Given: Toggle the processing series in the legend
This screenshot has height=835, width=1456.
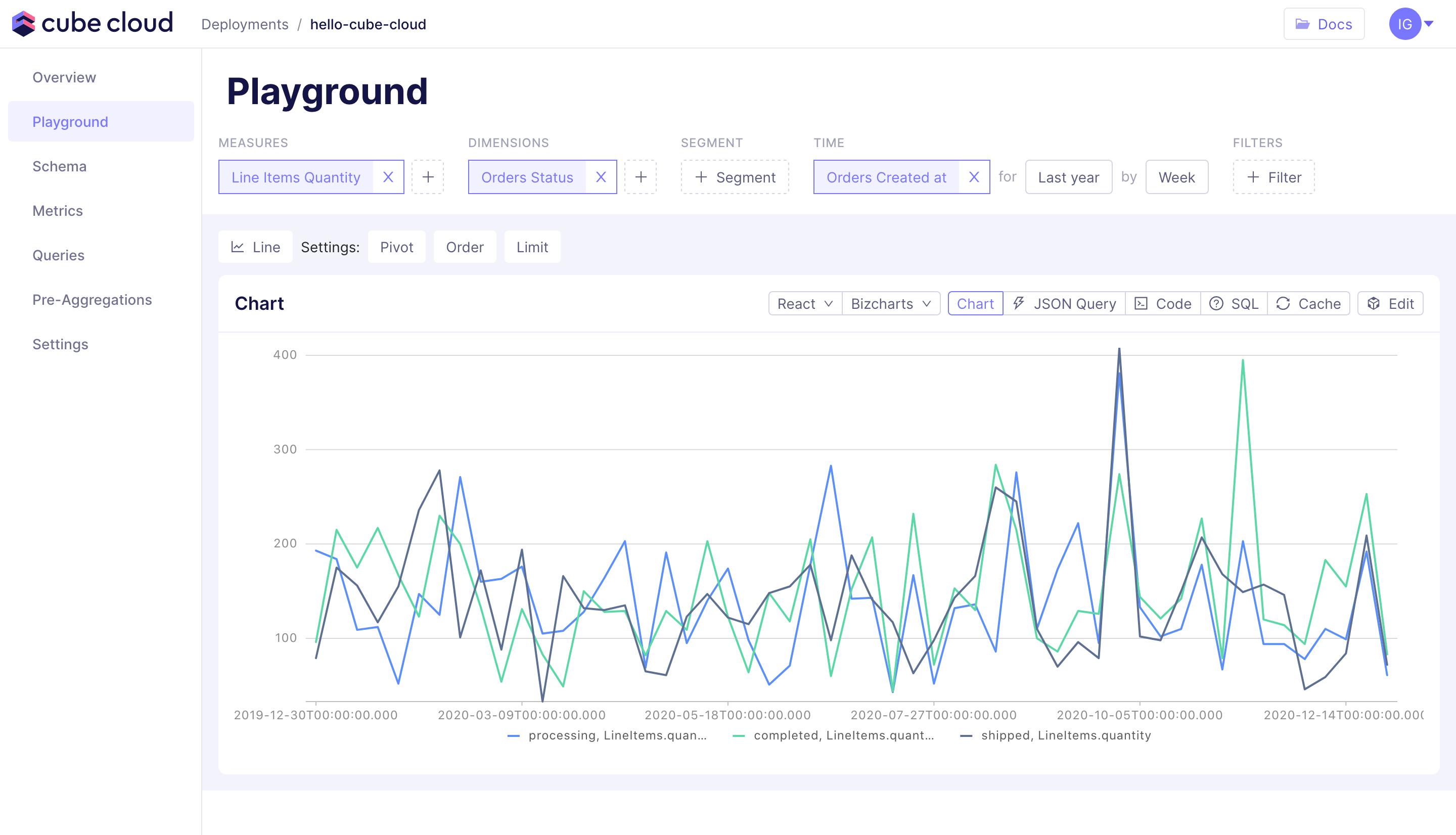Looking at the screenshot, I should tap(608, 735).
